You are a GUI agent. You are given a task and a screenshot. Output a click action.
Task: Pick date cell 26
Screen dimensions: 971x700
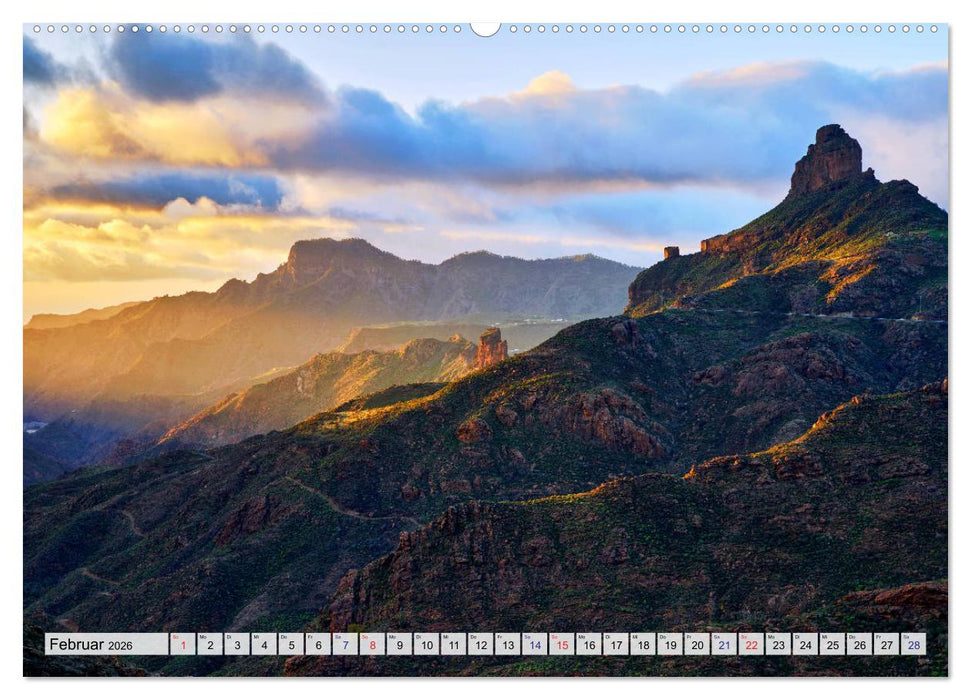[x=858, y=644]
